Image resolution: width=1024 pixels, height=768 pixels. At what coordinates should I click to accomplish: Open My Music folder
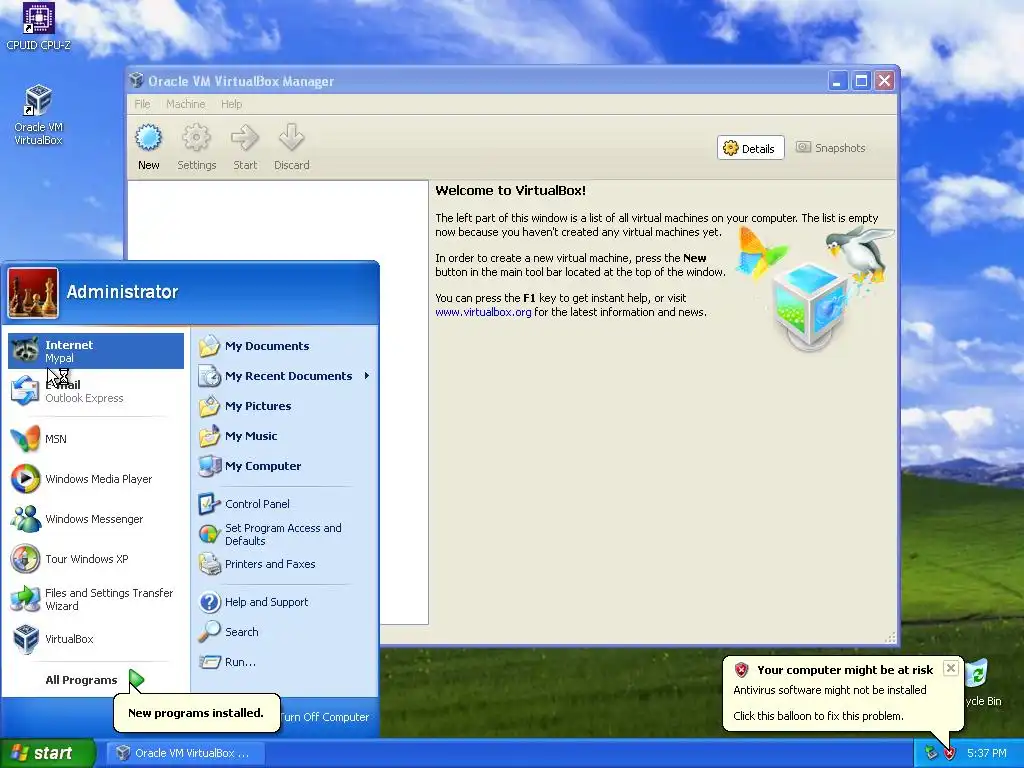tap(285, 436)
